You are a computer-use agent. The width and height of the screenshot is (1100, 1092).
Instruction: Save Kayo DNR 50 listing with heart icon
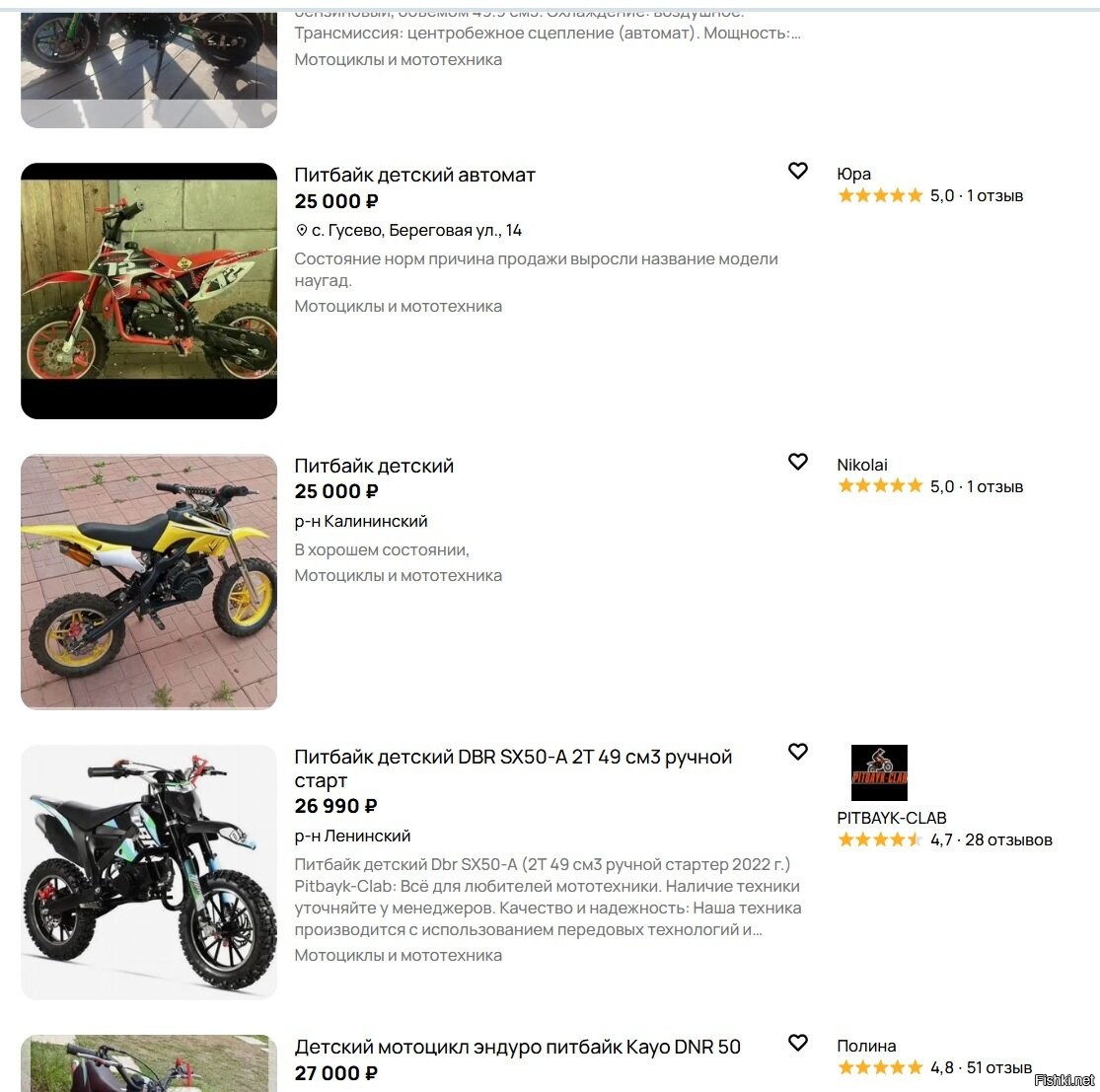[x=798, y=1043]
